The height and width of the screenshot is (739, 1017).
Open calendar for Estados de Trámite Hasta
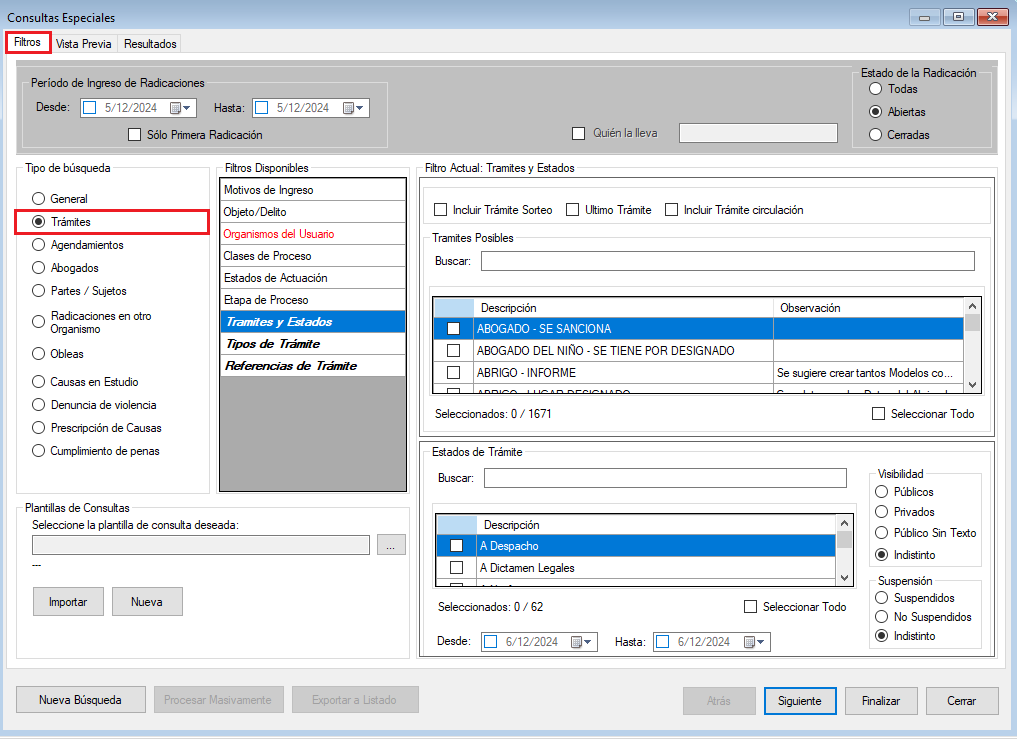753,642
